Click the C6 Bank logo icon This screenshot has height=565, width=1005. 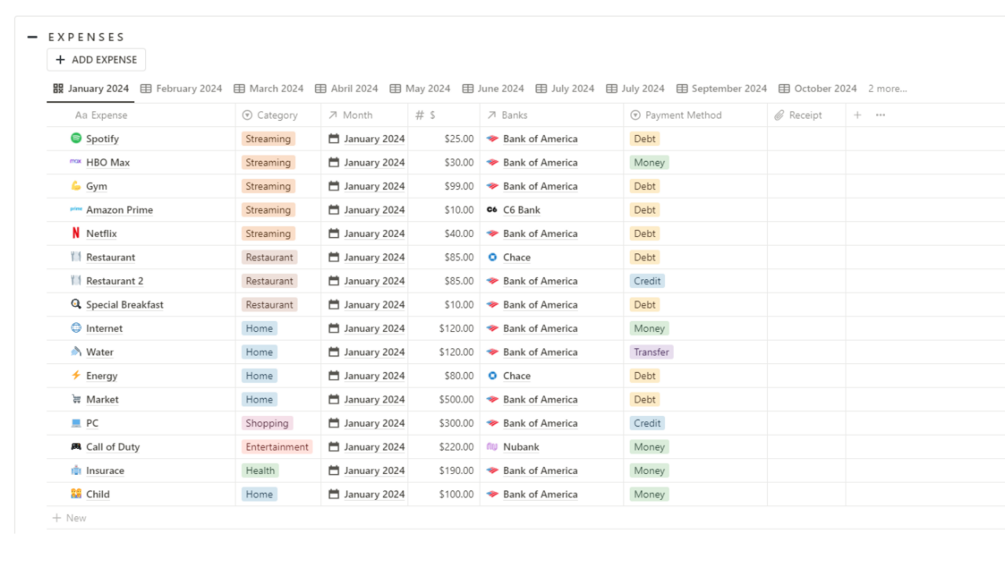[x=492, y=209]
